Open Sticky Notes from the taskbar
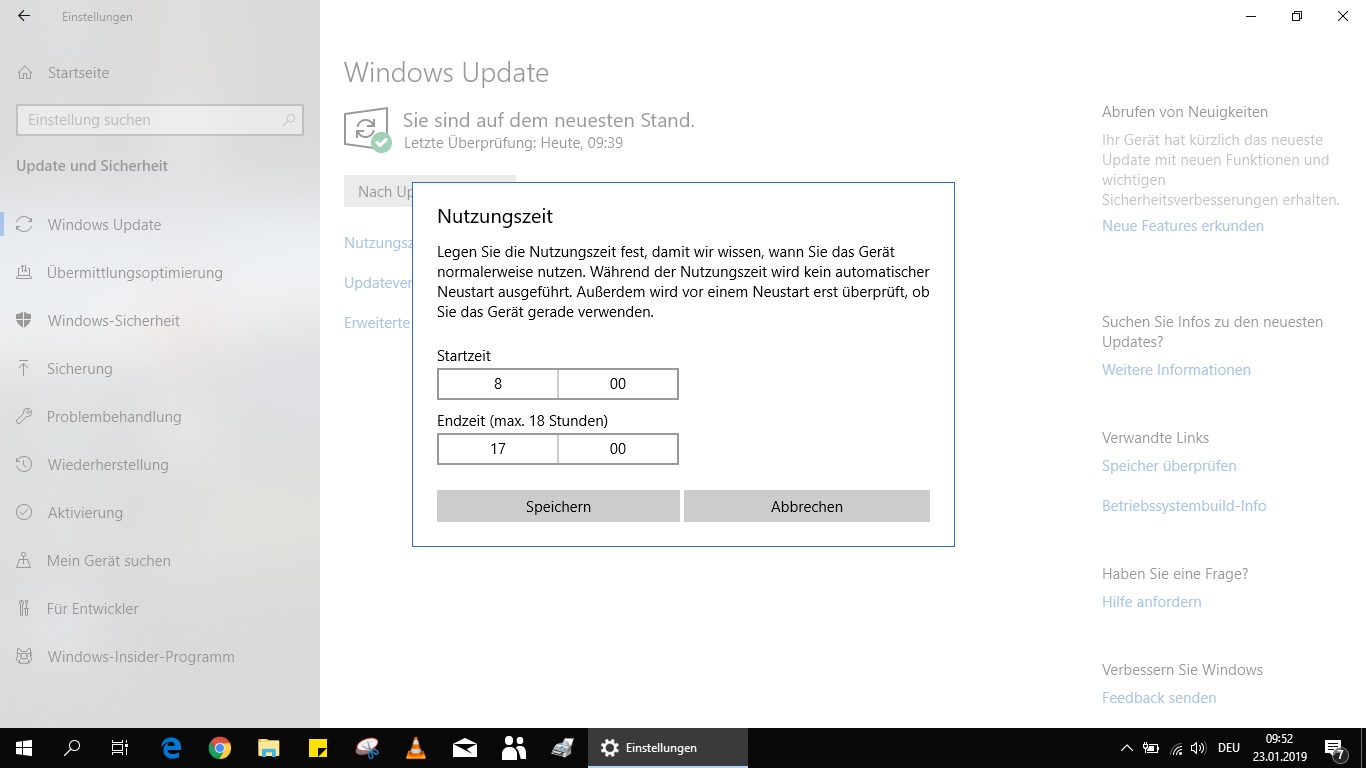This screenshot has width=1366, height=768. pyautogui.click(x=318, y=748)
